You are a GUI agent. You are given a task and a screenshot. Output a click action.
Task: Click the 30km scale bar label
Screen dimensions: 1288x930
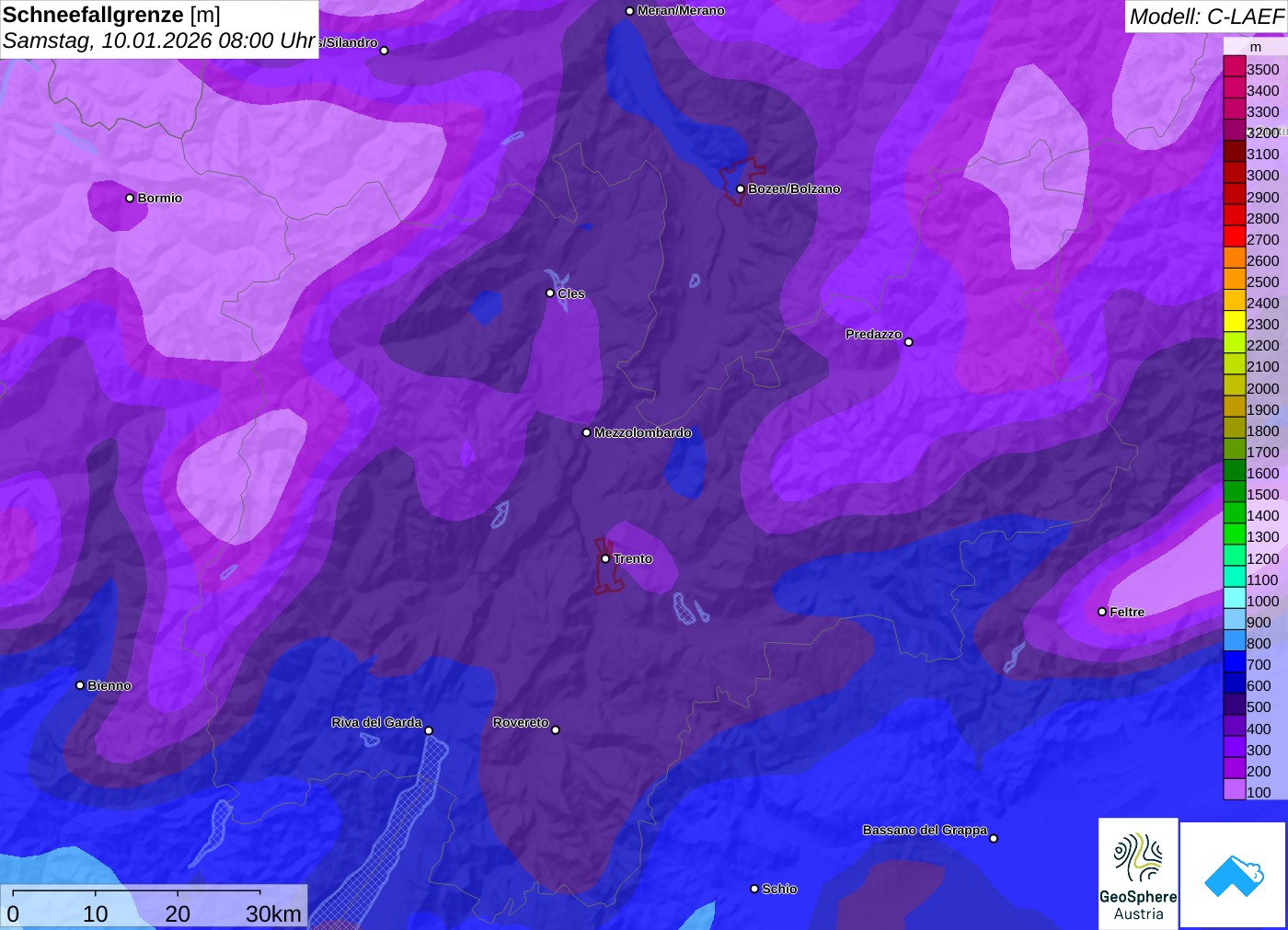coord(273,914)
